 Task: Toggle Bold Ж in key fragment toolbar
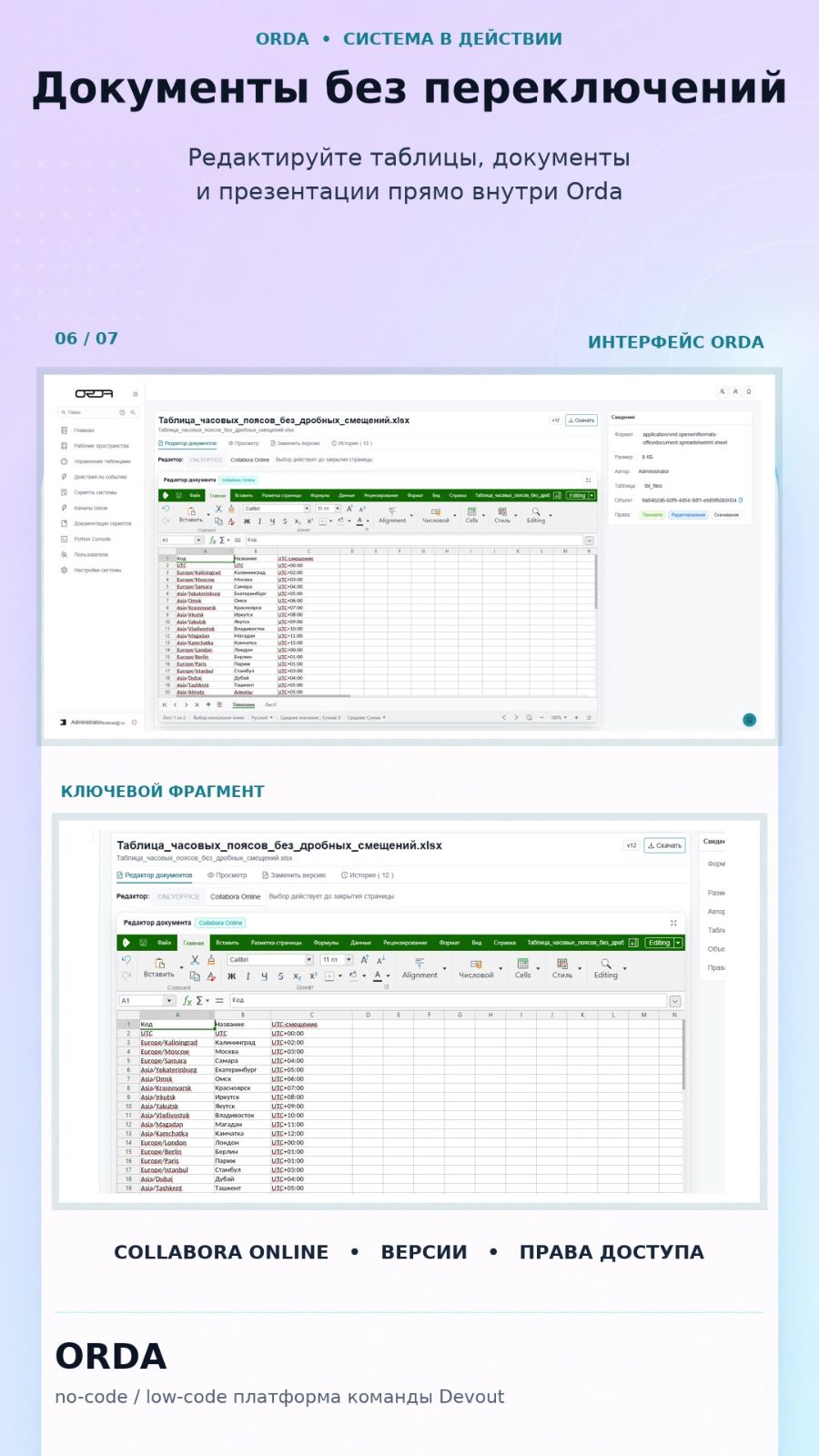pos(231,976)
